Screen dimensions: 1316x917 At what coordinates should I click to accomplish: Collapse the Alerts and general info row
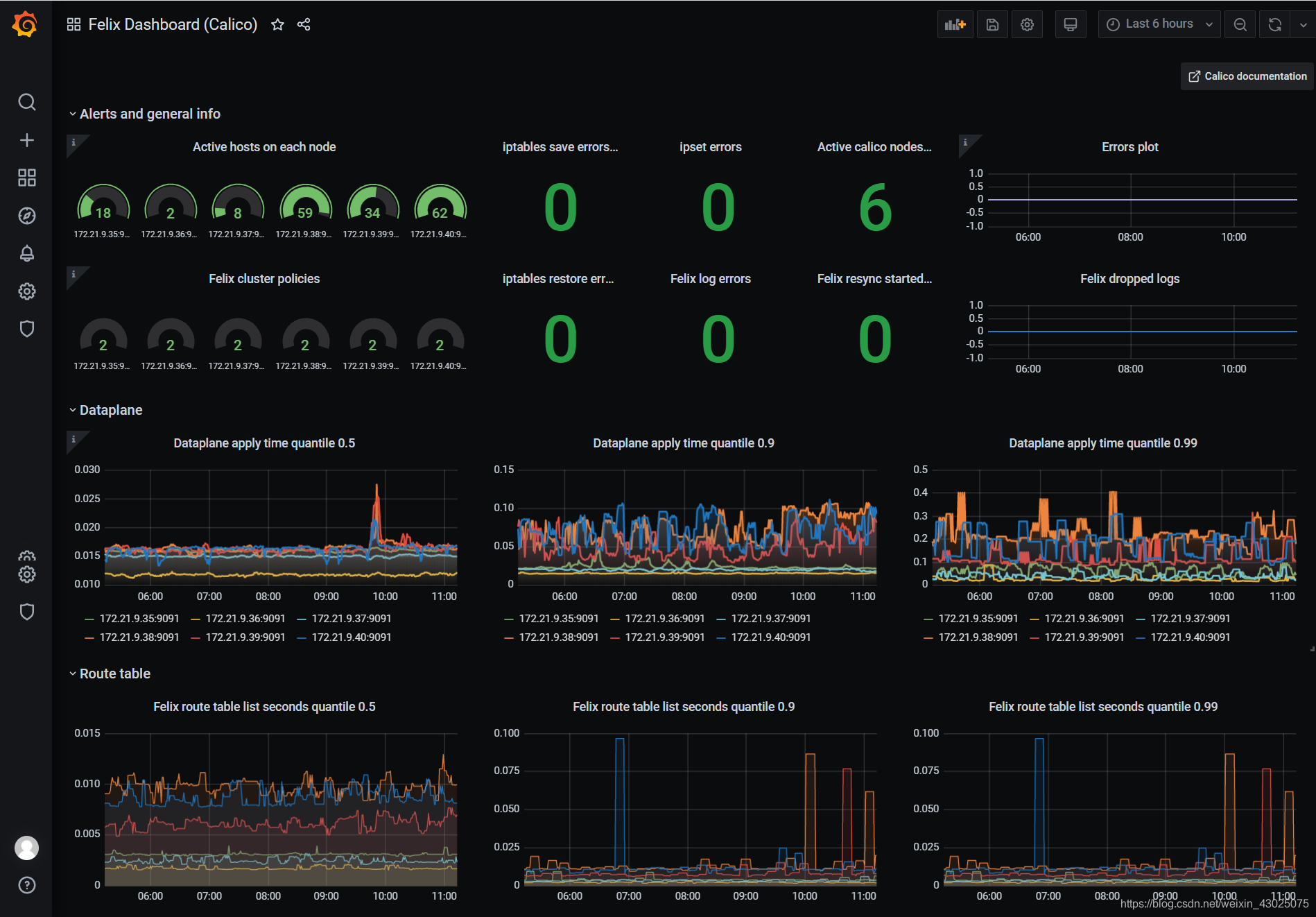click(144, 114)
